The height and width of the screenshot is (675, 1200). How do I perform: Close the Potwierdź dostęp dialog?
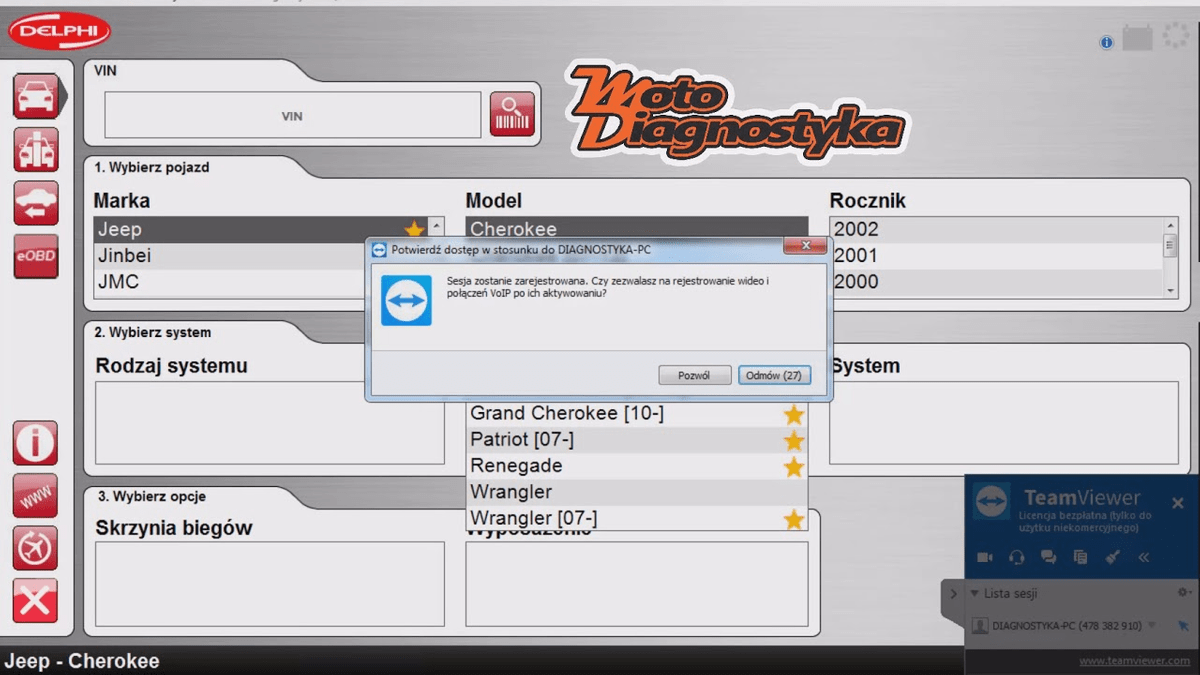tap(806, 247)
